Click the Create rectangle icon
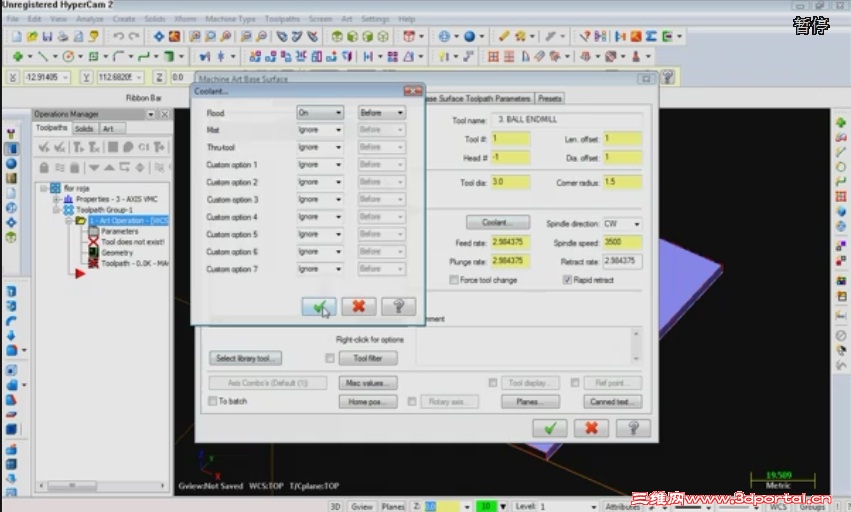851x512 pixels. tap(93, 56)
